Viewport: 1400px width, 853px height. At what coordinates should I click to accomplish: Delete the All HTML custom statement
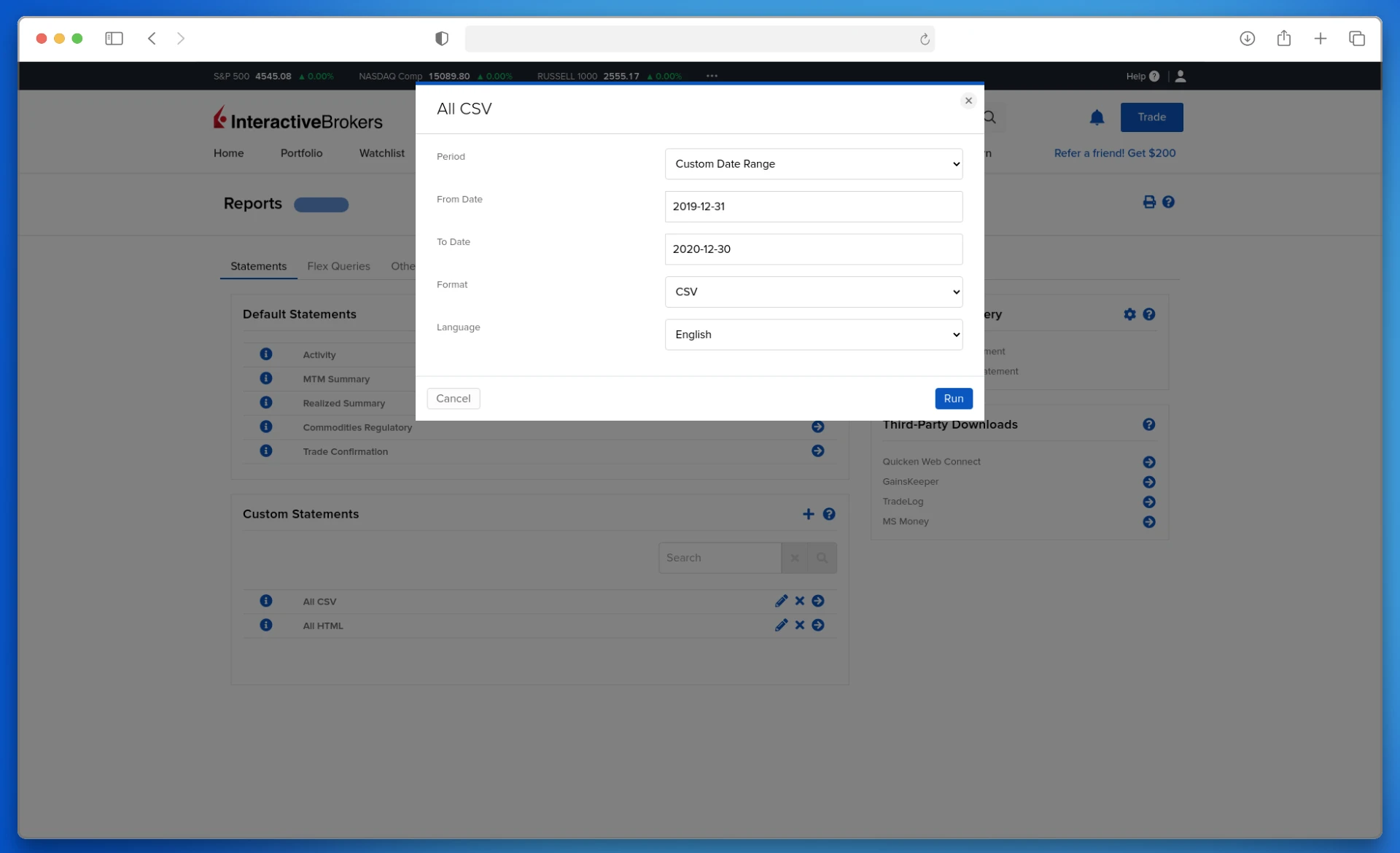pos(800,625)
